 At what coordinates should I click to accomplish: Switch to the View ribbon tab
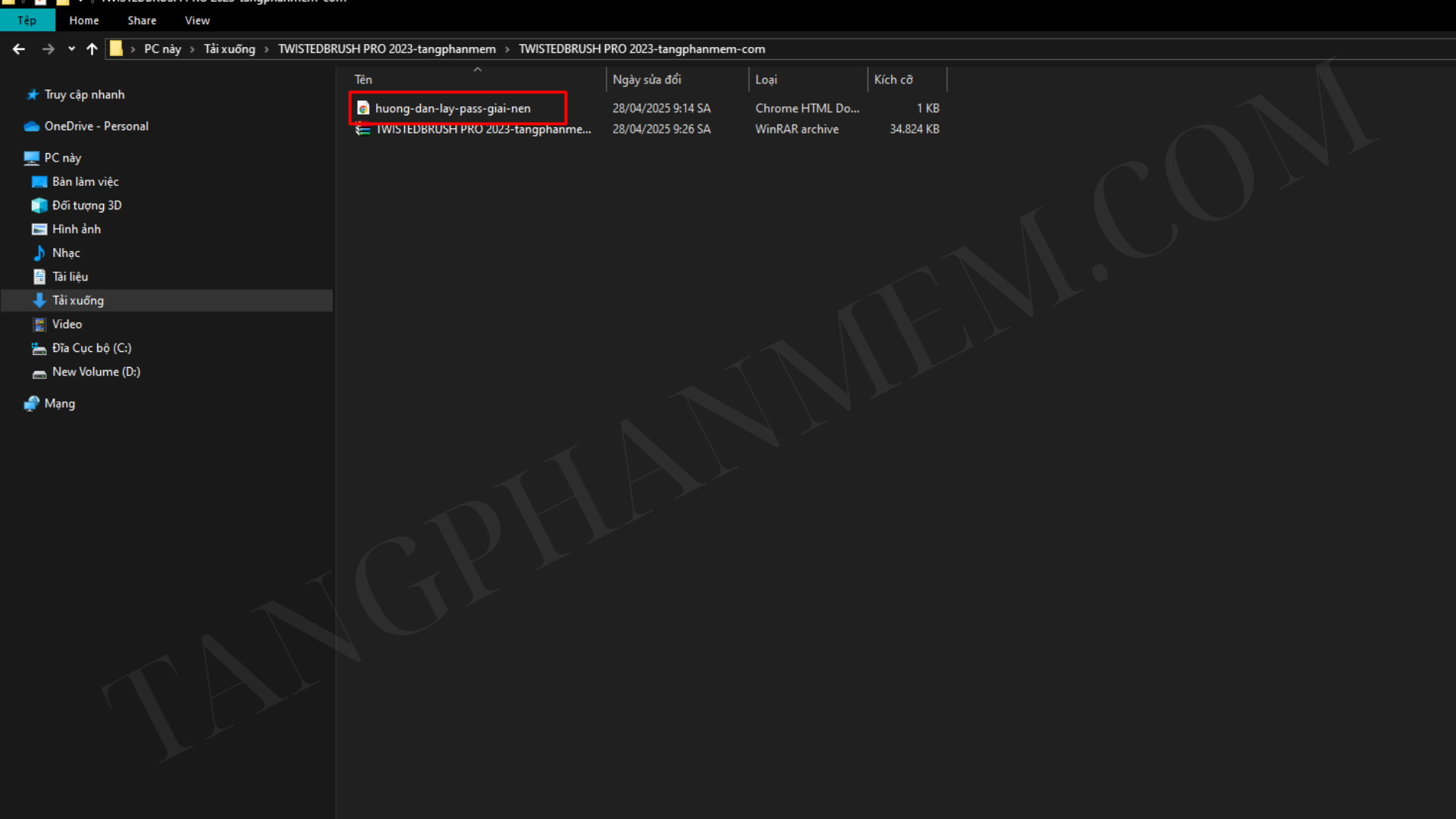pyautogui.click(x=197, y=20)
